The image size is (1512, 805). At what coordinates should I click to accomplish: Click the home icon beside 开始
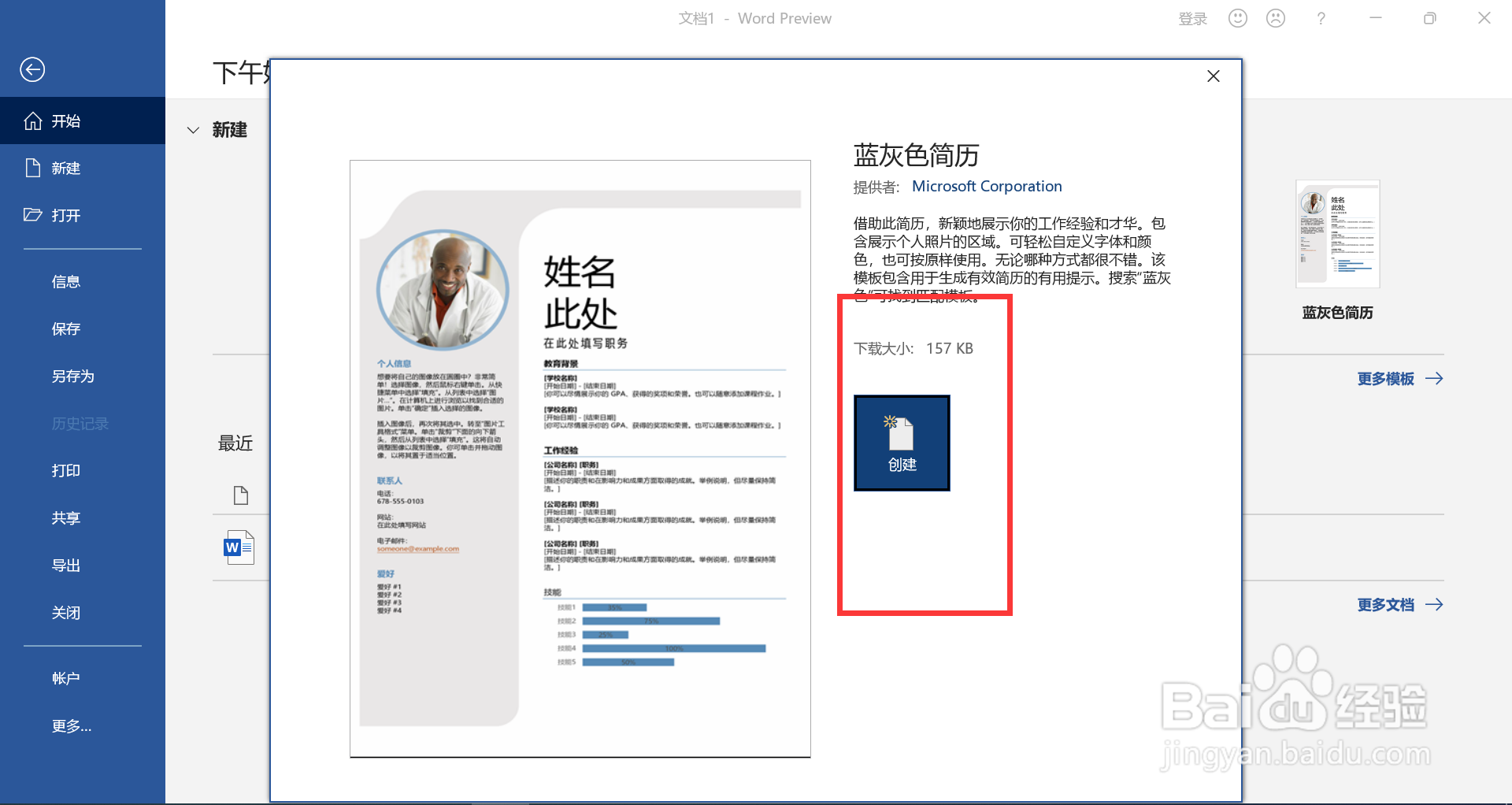pos(33,121)
